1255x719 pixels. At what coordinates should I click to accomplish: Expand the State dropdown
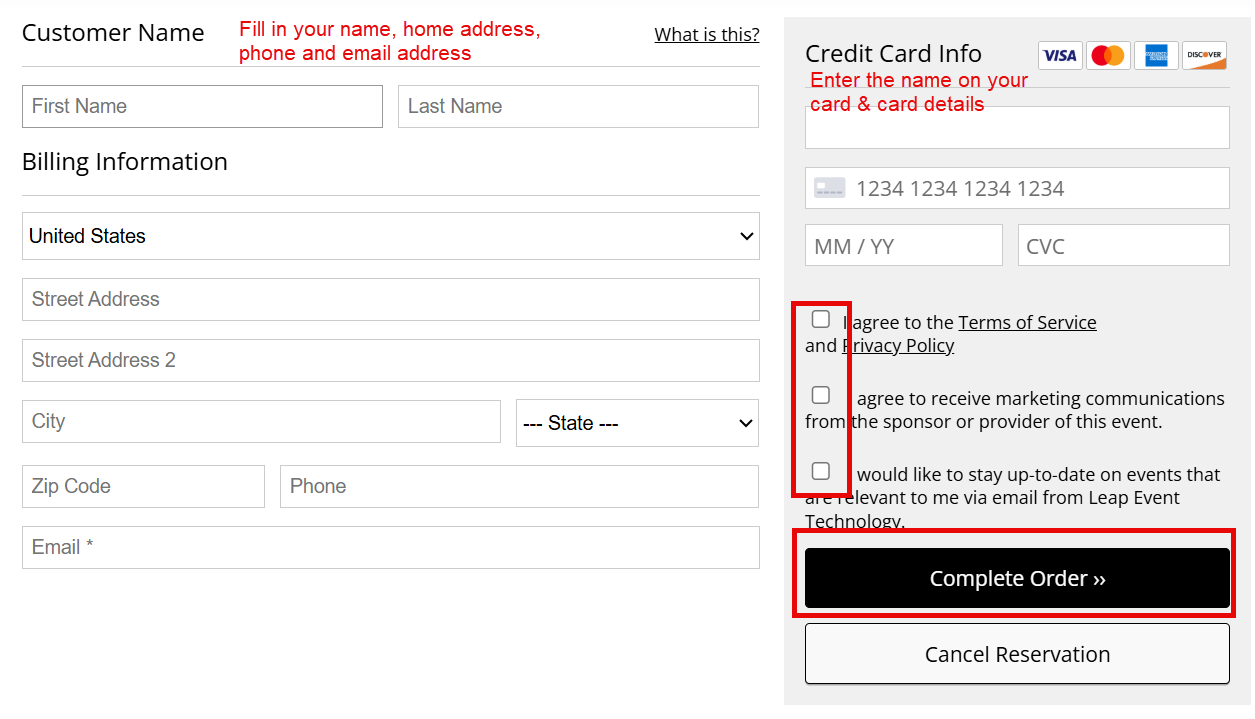[x=637, y=423]
